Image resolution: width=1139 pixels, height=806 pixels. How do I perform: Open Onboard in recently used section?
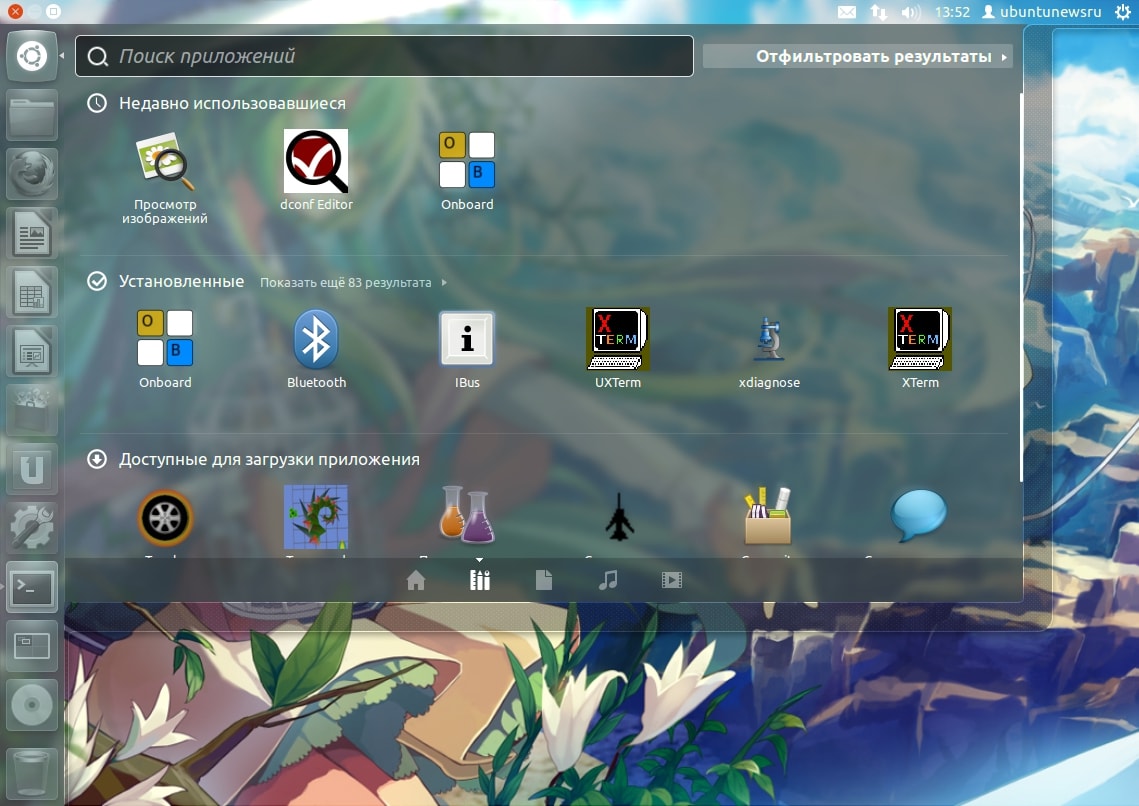pyautogui.click(x=467, y=171)
